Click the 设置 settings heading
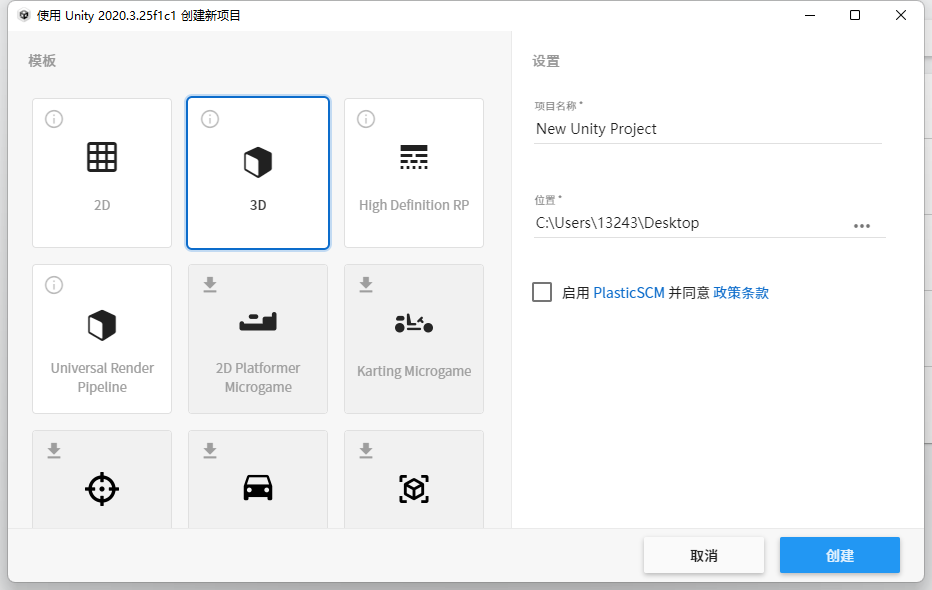Image resolution: width=932 pixels, height=590 pixels. point(546,61)
